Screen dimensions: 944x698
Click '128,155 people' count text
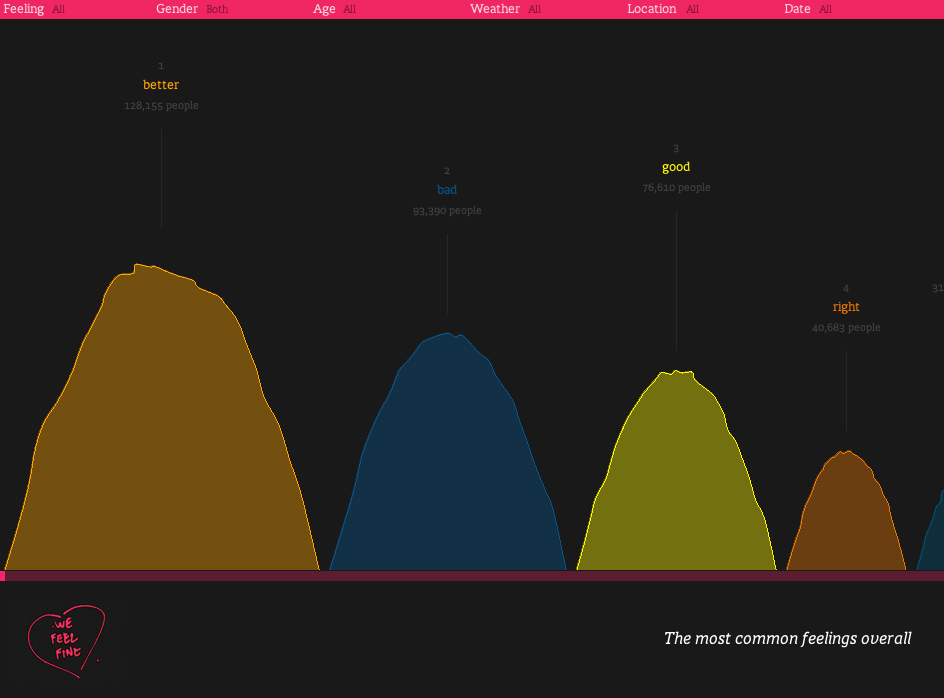click(161, 105)
